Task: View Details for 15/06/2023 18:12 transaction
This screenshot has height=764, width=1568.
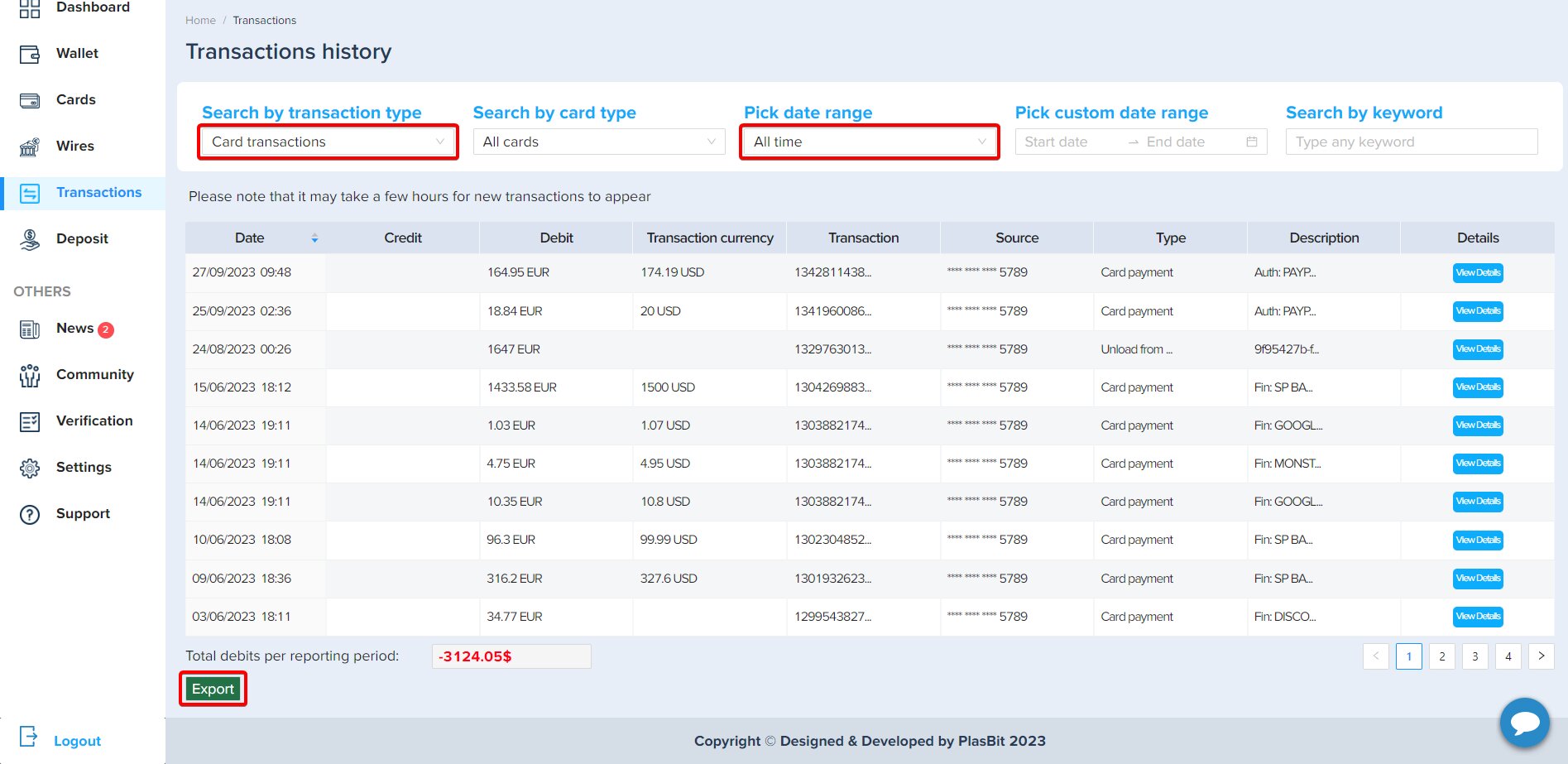Action: 1478,387
